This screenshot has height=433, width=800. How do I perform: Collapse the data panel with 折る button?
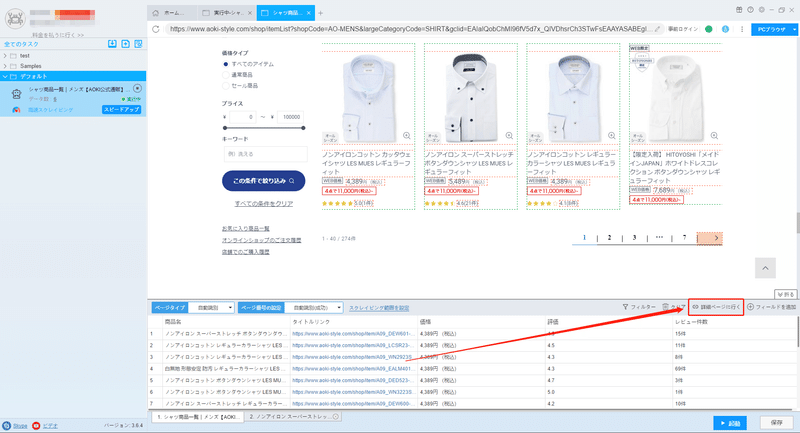785,294
